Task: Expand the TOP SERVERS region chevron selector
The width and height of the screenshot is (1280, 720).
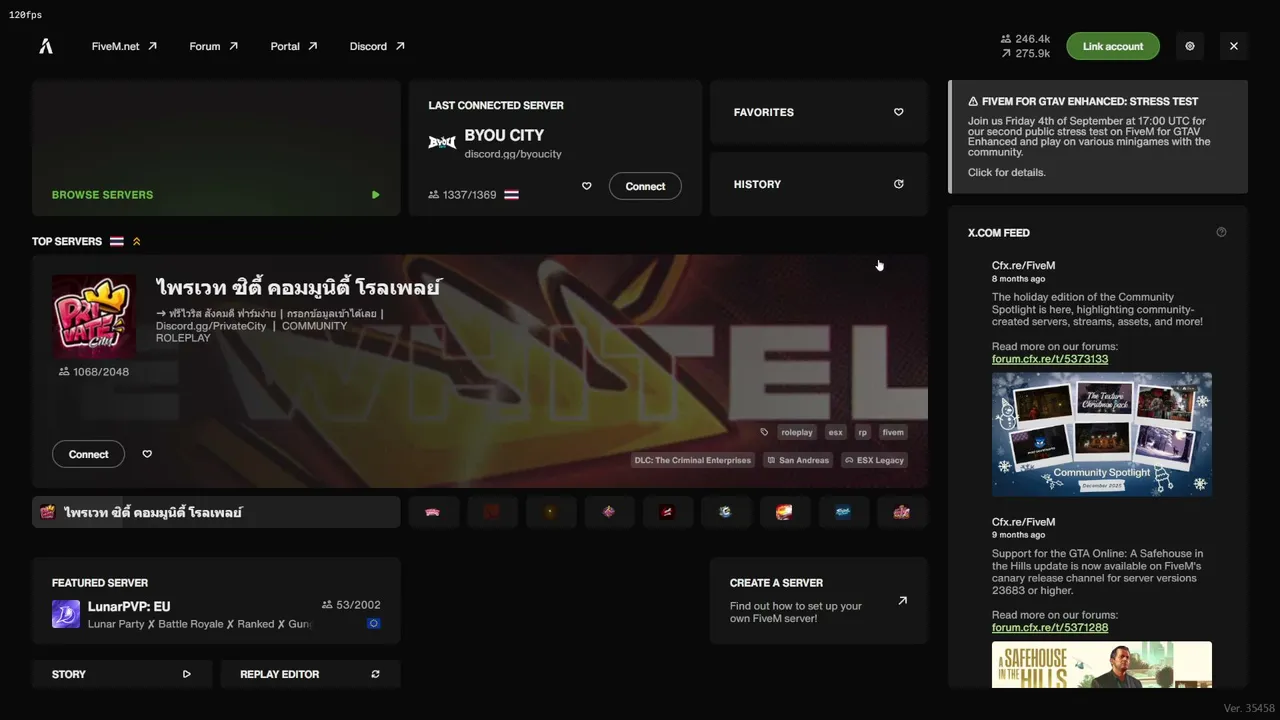Action: [137, 241]
